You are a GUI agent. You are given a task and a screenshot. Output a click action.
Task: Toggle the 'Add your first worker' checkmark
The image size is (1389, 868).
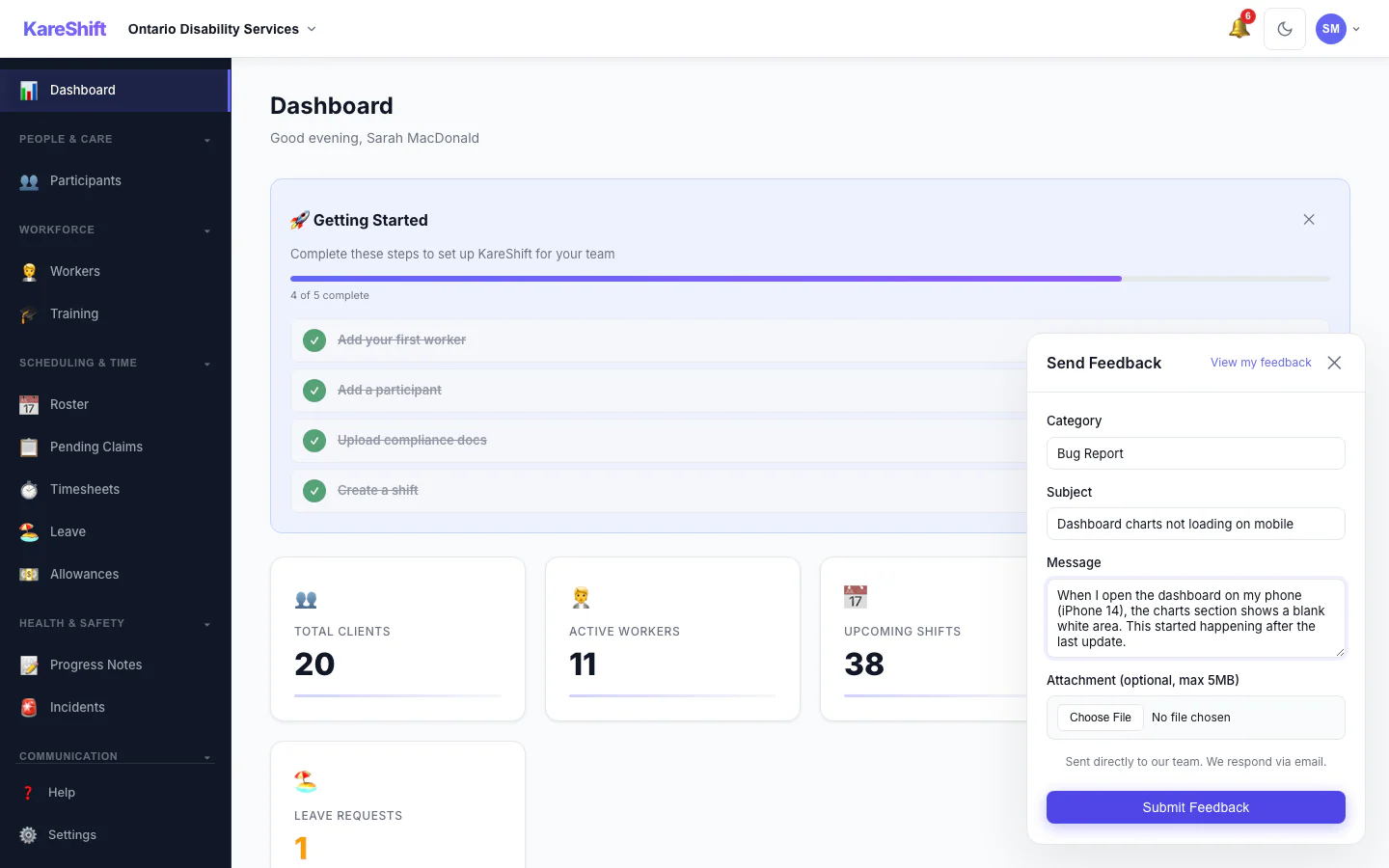tap(314, 340)
